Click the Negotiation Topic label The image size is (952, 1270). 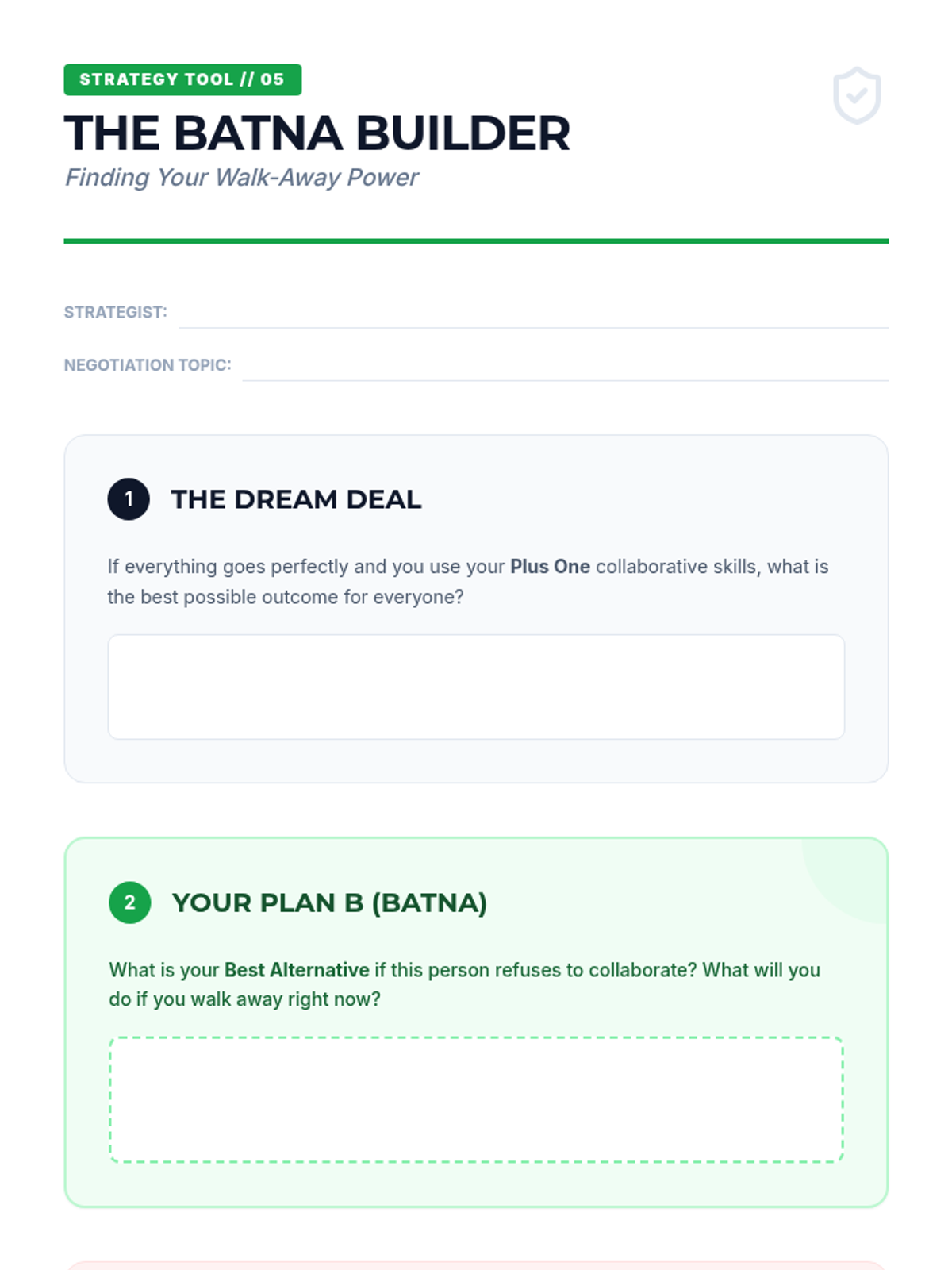[148, 365]
